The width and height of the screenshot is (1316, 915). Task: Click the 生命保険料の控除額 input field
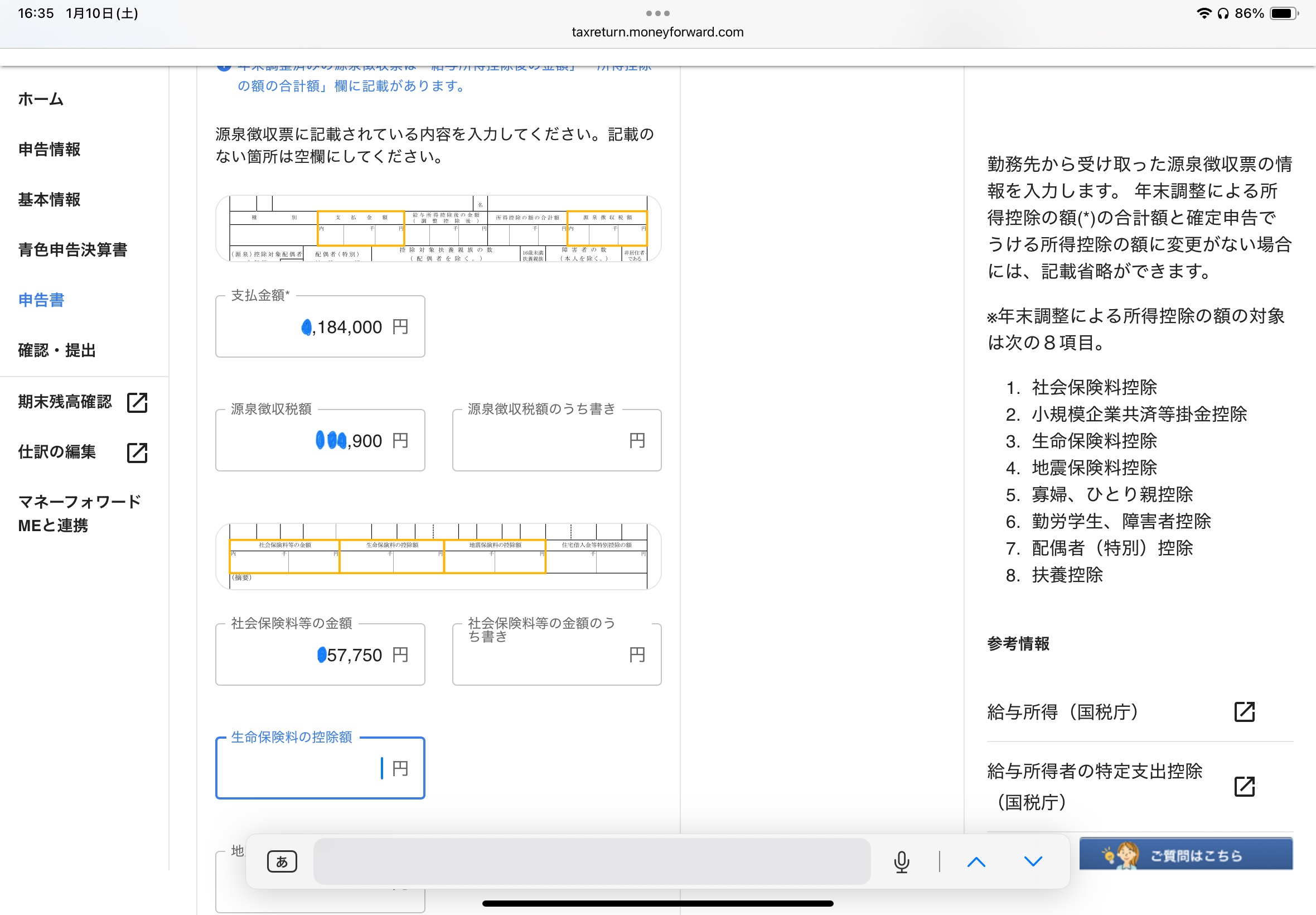pyautogui.click(x=320, y=768)
